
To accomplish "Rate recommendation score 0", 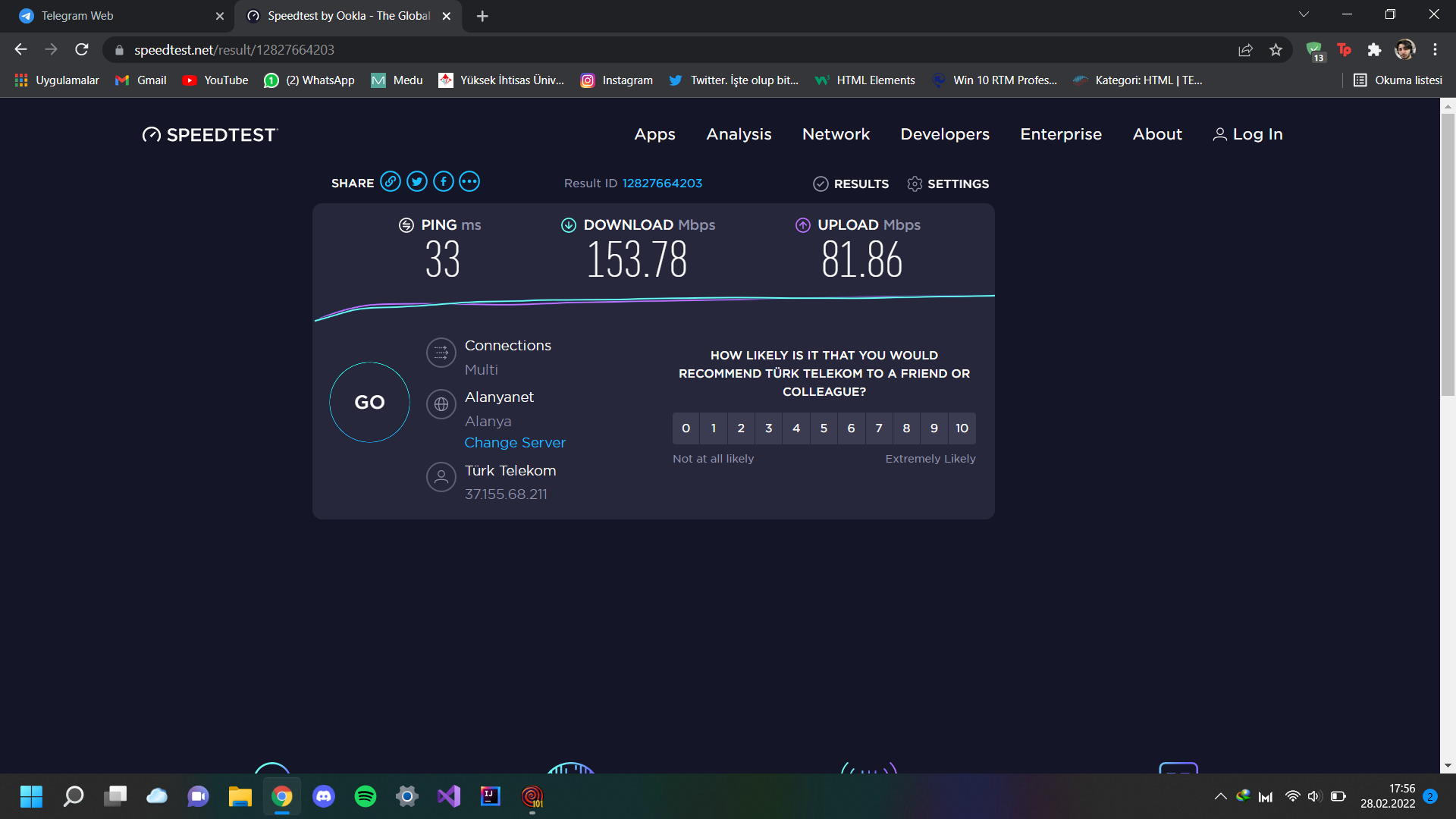I will [x=686, y=428].
